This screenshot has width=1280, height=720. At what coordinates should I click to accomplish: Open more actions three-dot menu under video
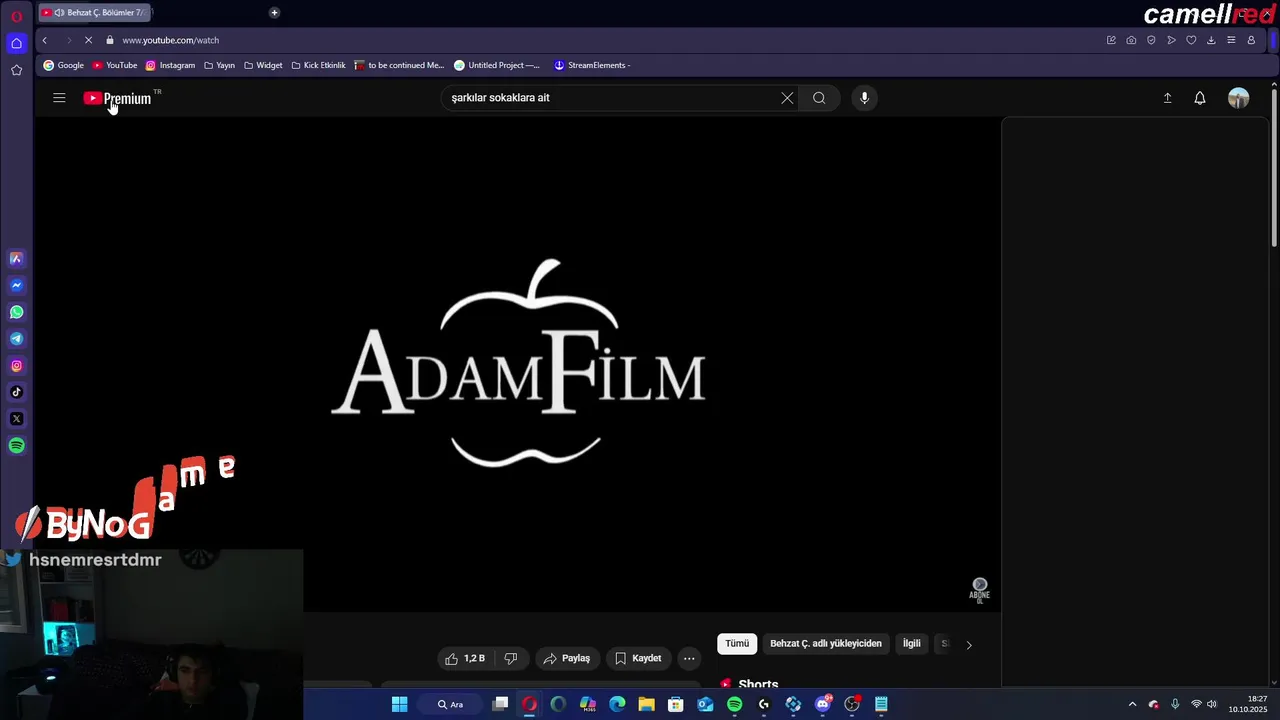(x=689, y=658)
